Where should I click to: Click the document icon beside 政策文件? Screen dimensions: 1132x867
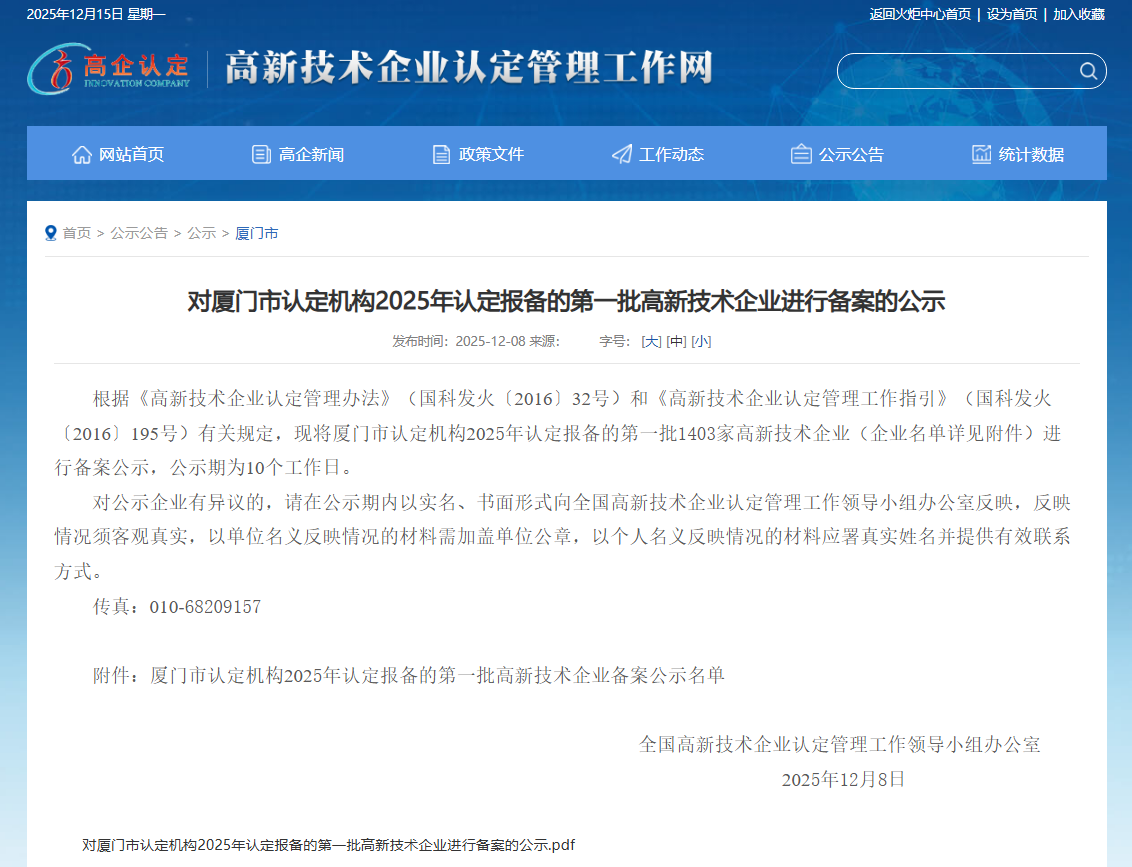point(440,153)
